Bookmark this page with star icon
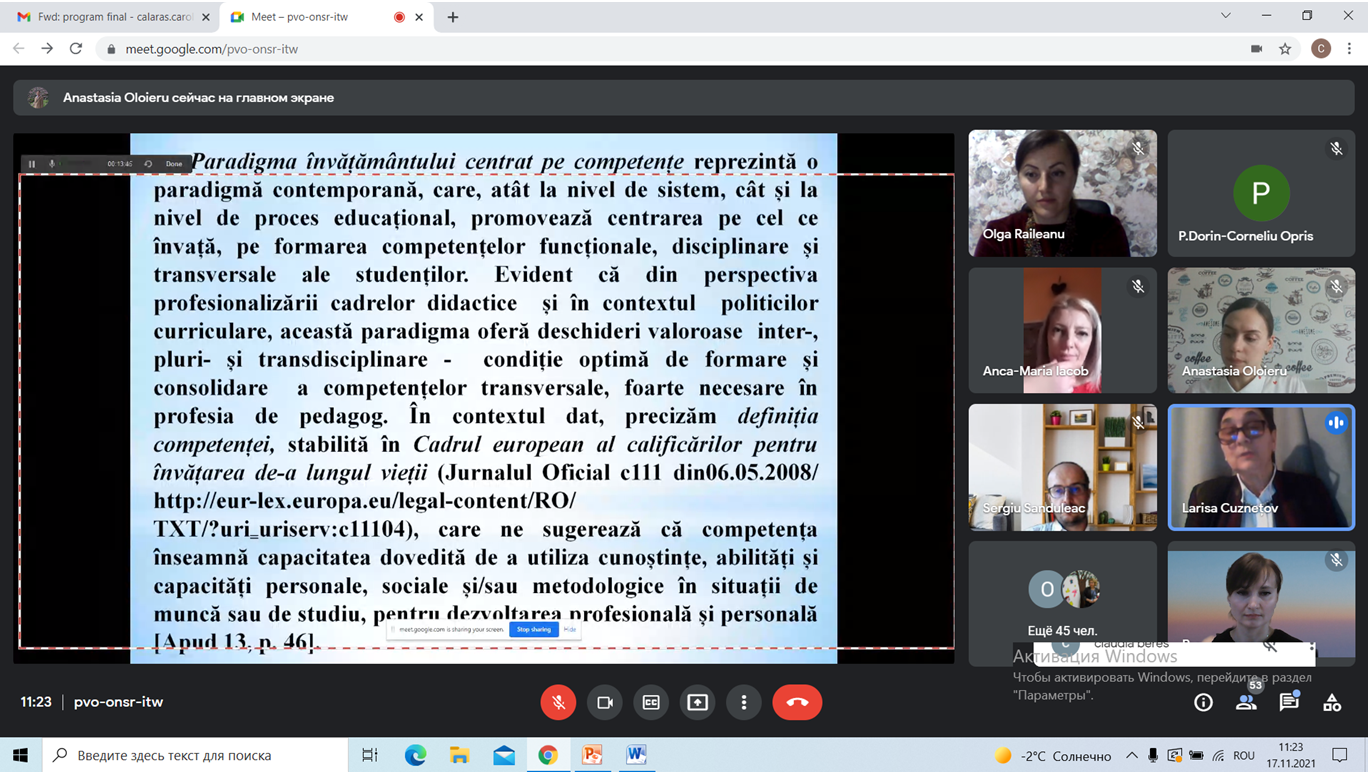 tap(1285, 49)
